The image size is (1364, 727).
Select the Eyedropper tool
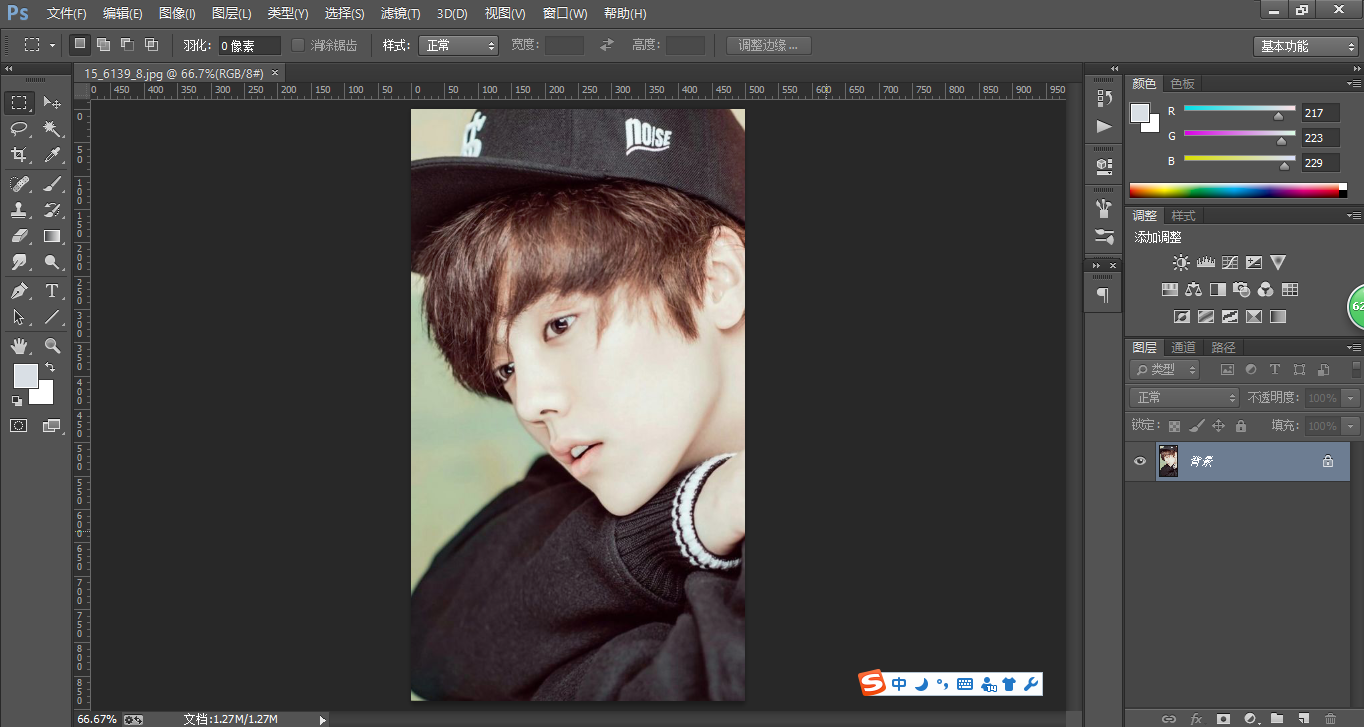tap(52, 155)
